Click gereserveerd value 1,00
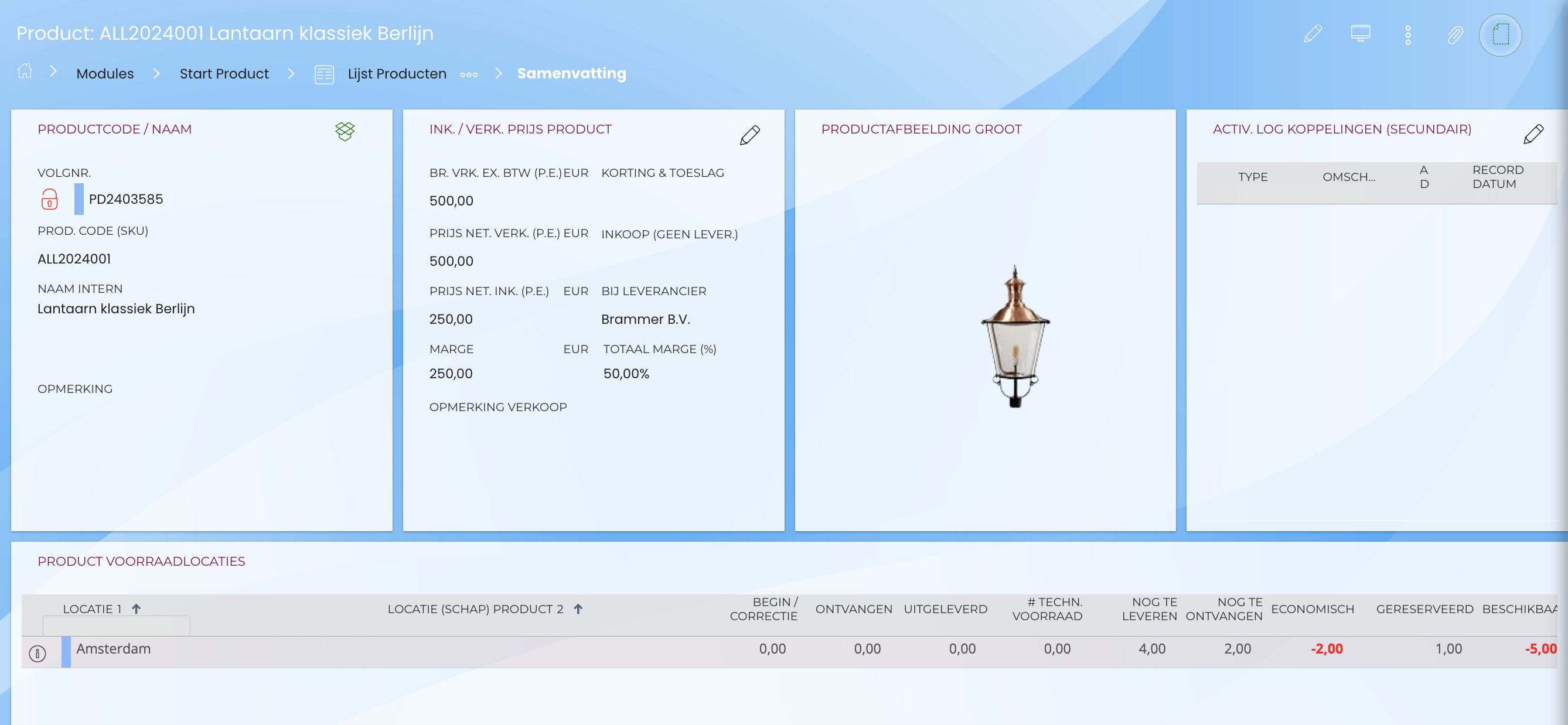Viewport: 1568px width, 725px height. click(x=1448, y=649)
